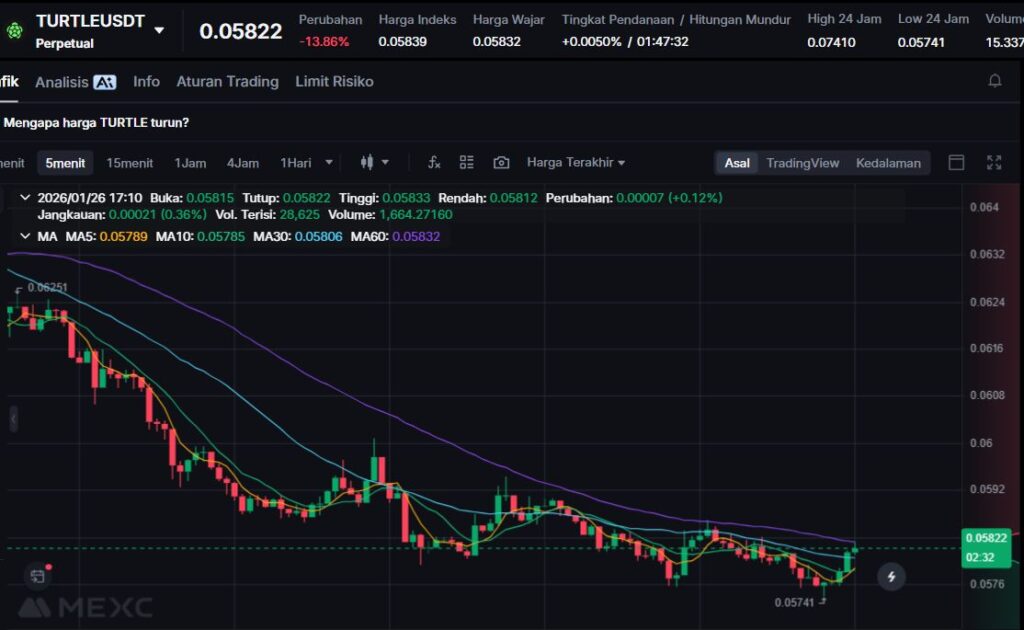Click the lightning quick-order button
1024x630 pixels.
tap(891, 576)
